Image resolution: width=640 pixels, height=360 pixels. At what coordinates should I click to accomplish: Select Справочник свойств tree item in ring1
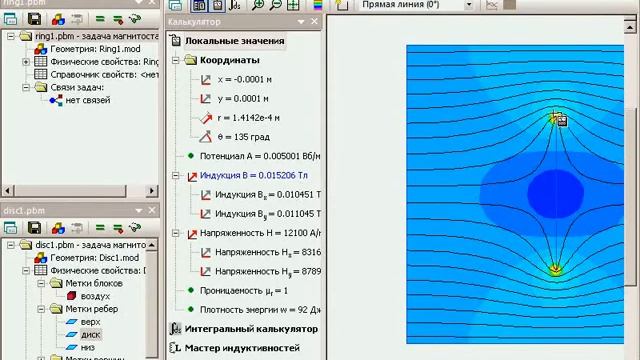(104, 75)
